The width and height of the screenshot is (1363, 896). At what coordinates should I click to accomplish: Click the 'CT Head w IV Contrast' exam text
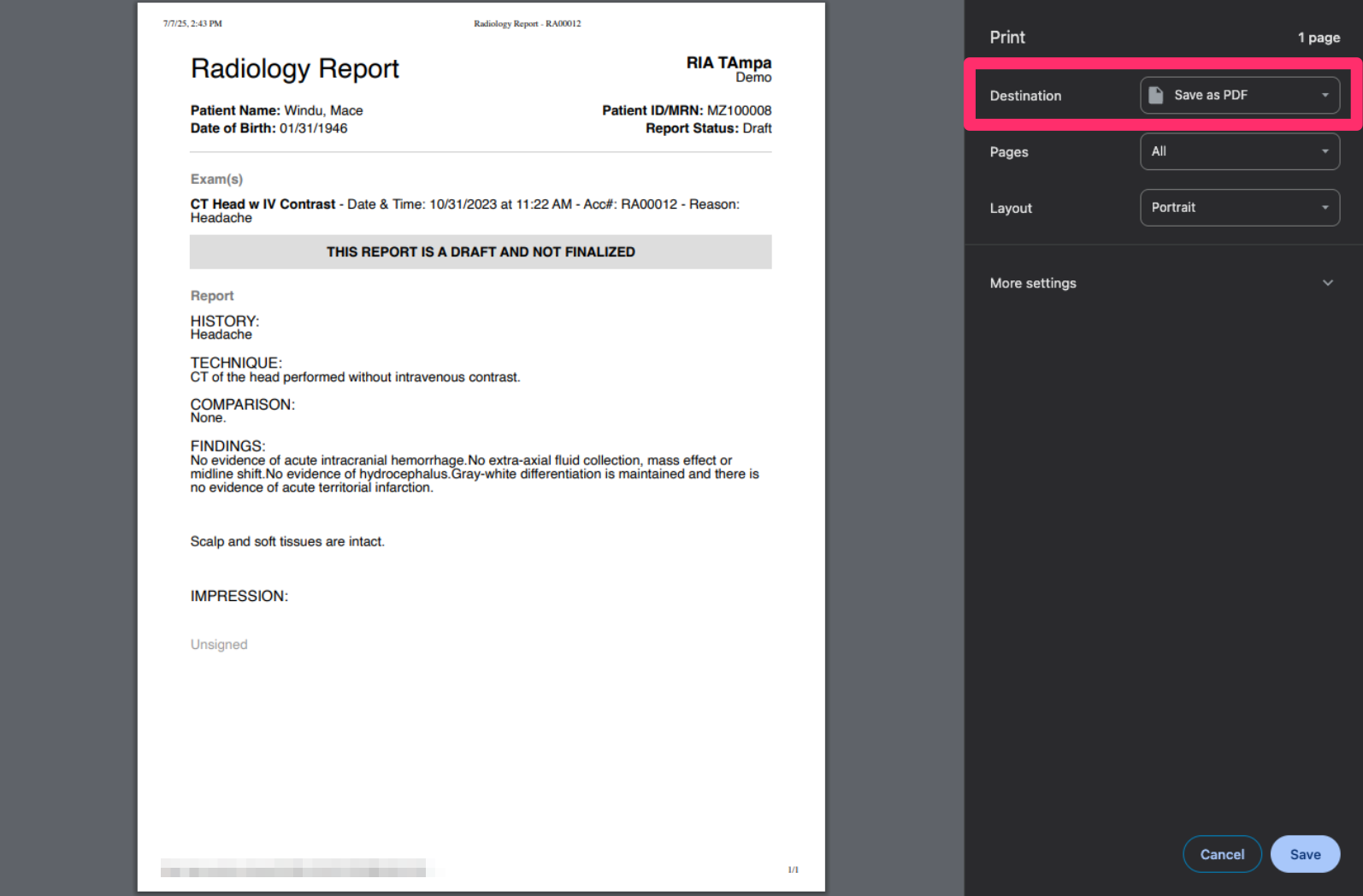(263, 204)
